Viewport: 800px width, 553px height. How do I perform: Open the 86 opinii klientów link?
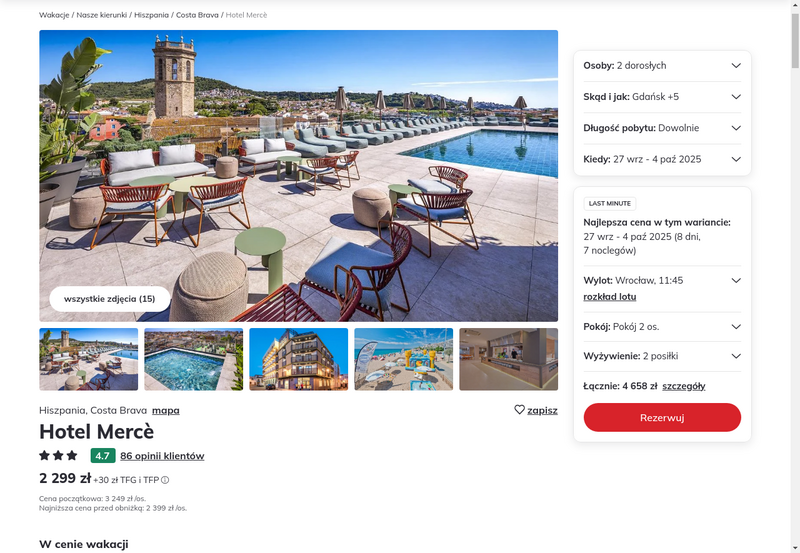click(162, 456)
